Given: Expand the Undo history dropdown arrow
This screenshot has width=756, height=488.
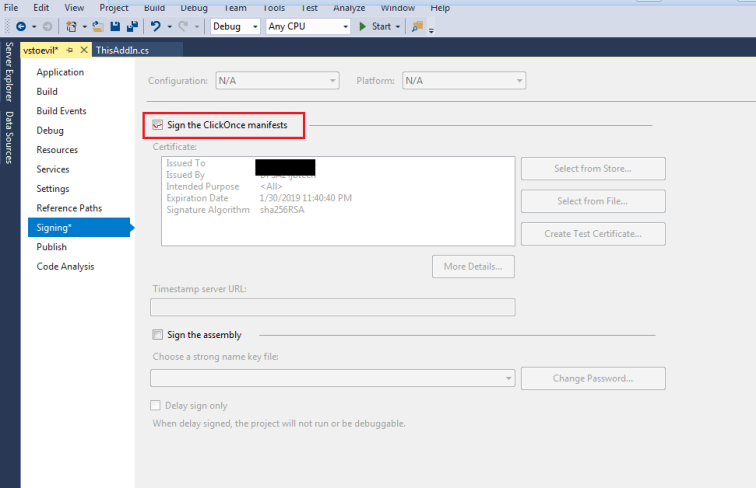Looking at the screenshot, I should point(169,27).
